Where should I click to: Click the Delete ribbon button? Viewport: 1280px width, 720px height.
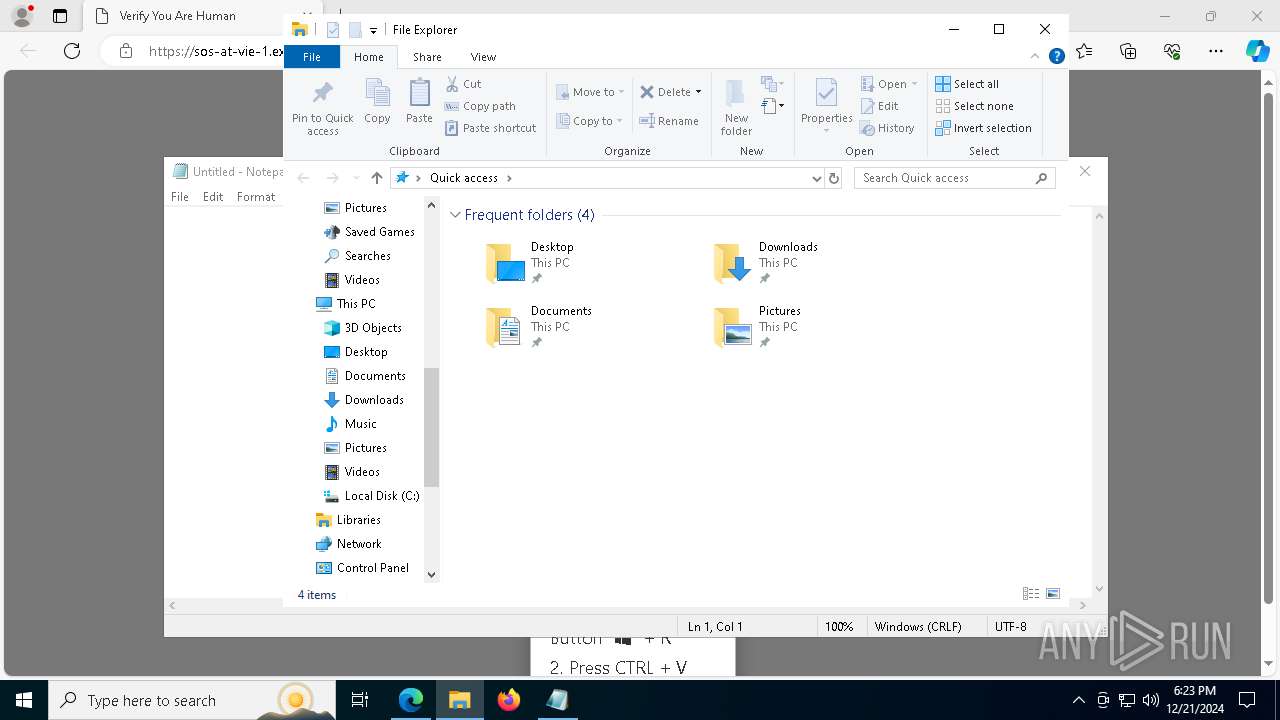coord(665,92)
